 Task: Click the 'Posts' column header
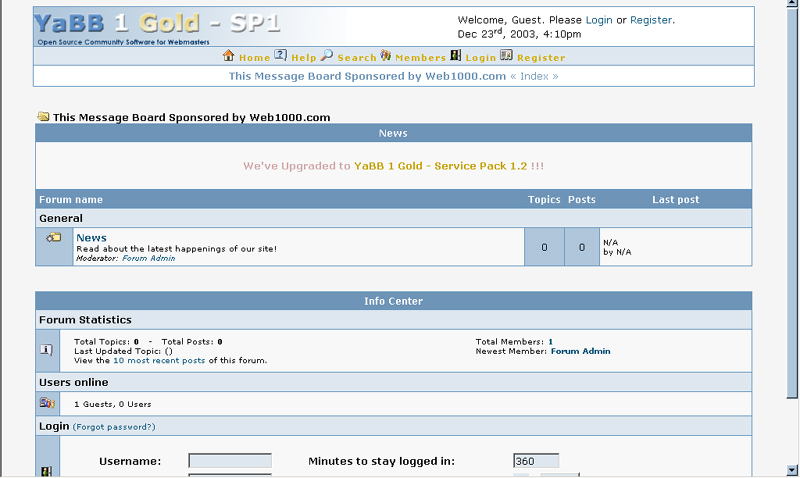click(x=582, y=199)
